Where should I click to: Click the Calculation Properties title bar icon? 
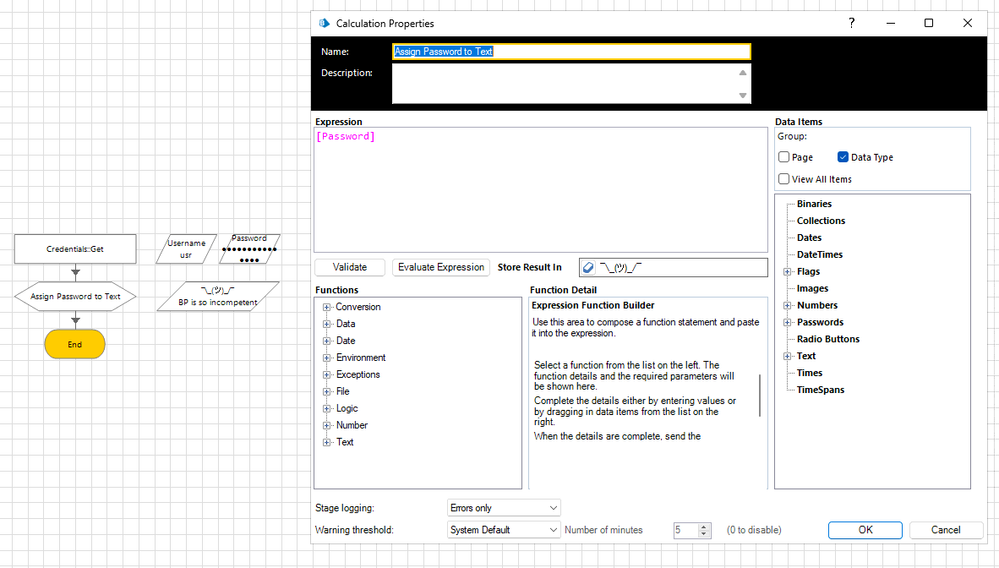[x=323, y=23]
